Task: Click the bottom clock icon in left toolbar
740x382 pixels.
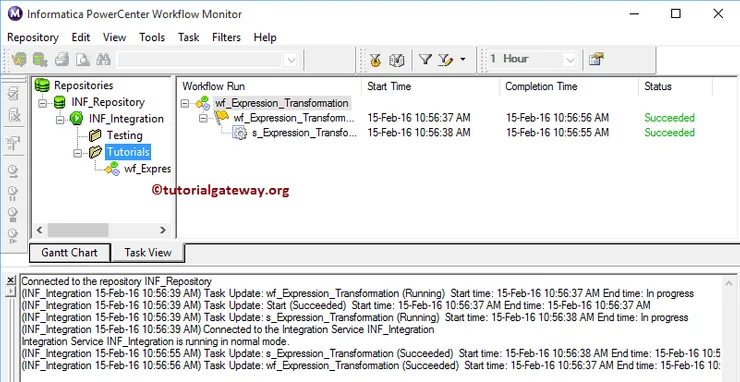Action: tap(14, 236)
